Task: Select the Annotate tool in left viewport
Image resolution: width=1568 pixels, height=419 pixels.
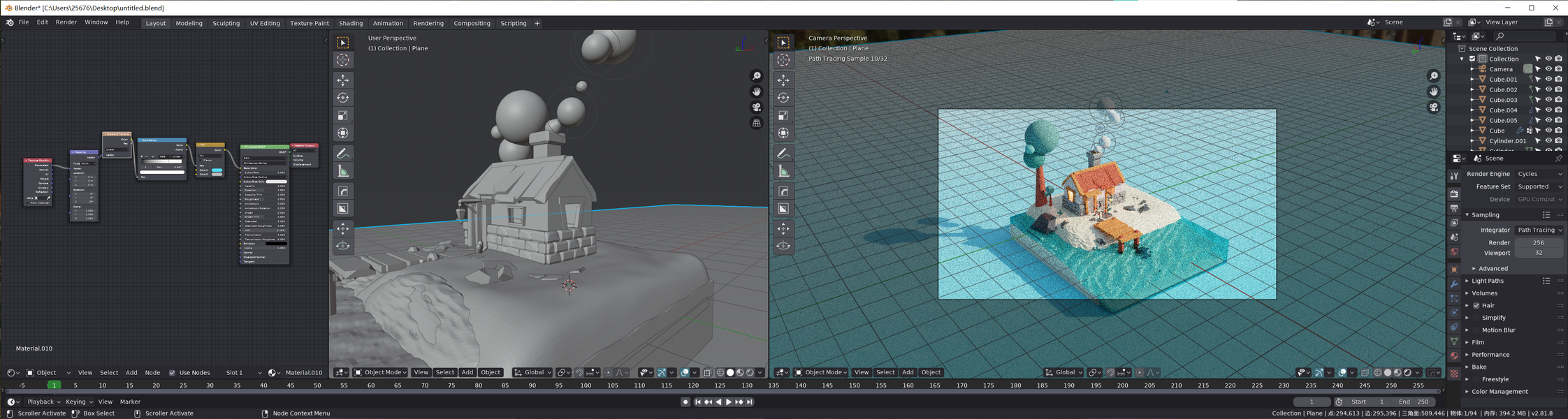Action: (x=342, y=153)
